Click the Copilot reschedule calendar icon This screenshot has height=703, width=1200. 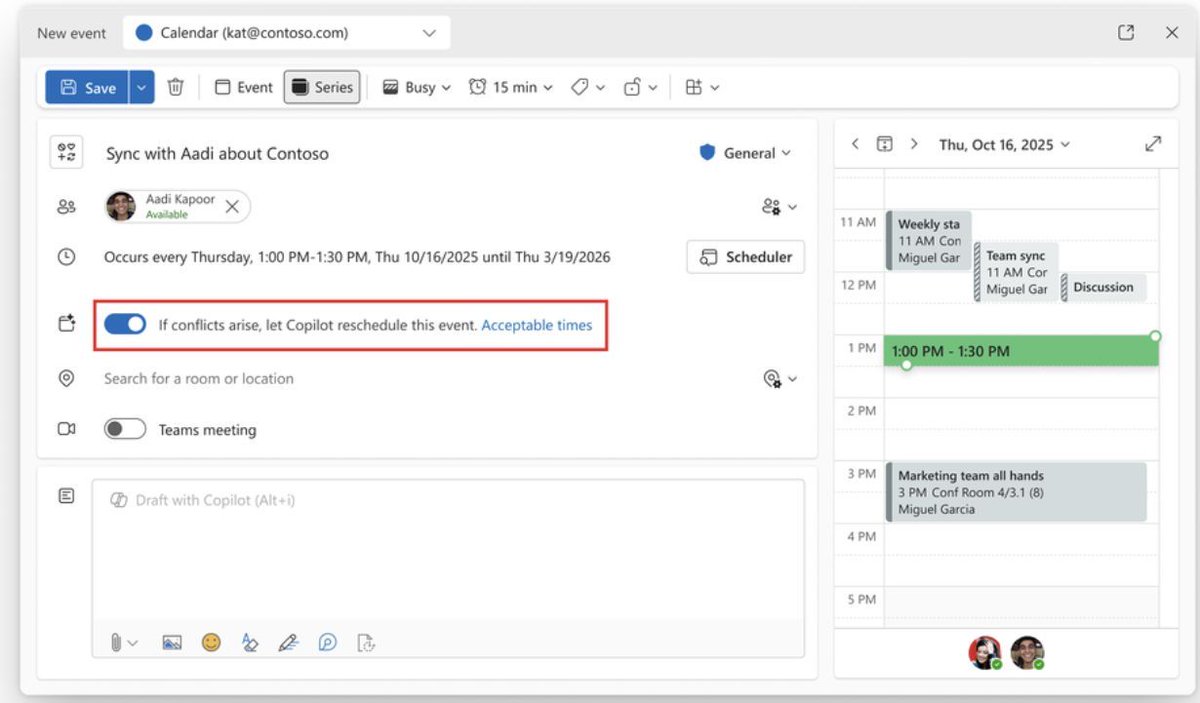[67, 324]
